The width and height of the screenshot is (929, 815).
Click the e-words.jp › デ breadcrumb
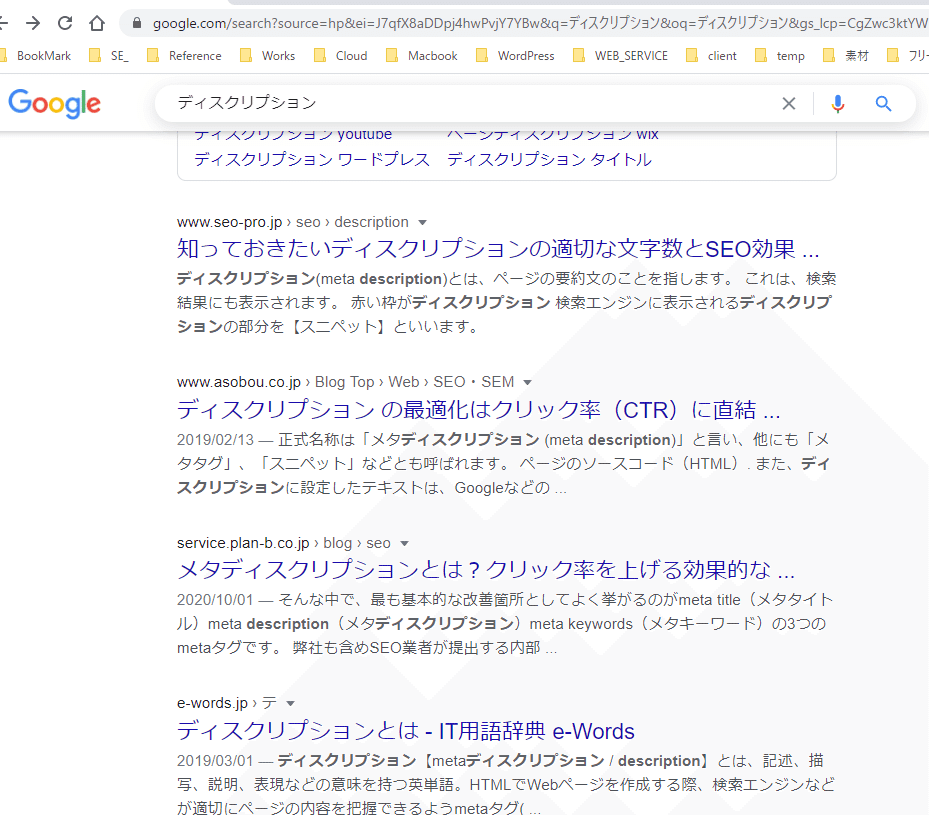coord(227,703)
